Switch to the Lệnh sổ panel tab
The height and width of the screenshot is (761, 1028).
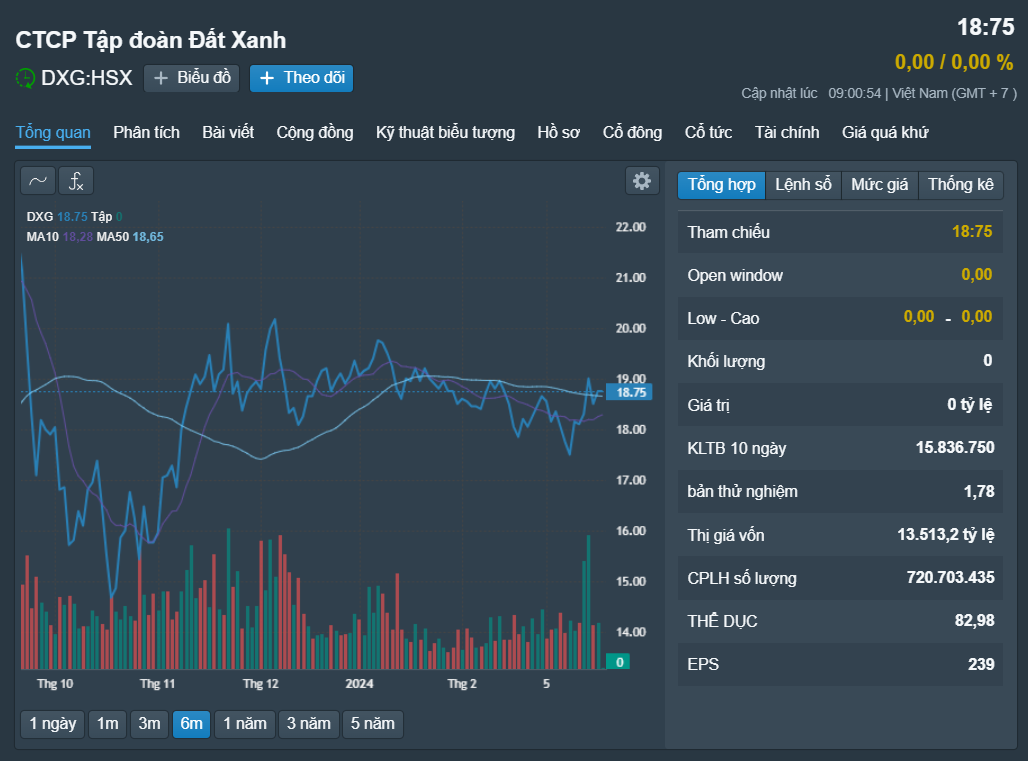point(803,185)
